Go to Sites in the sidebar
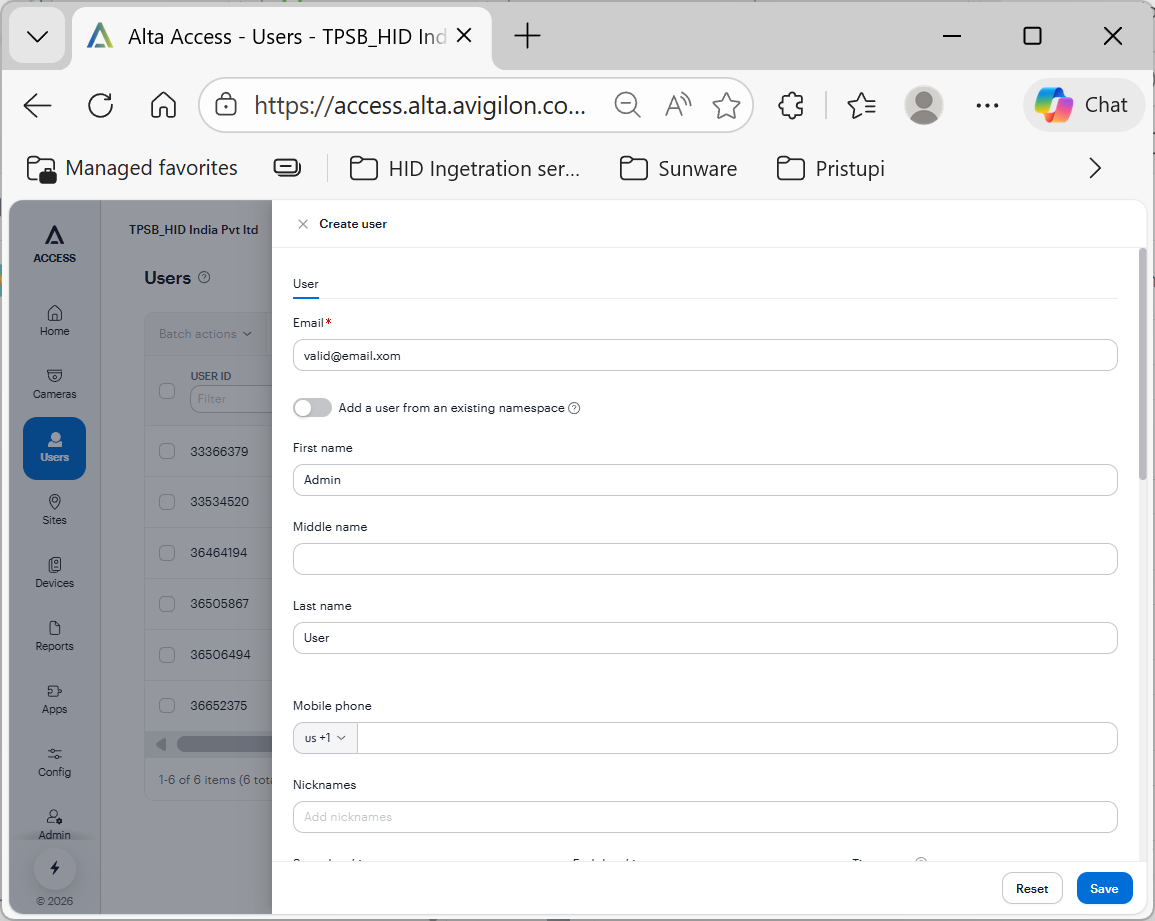Screen dimensions: 1155x921 click(x=55, y=510)
